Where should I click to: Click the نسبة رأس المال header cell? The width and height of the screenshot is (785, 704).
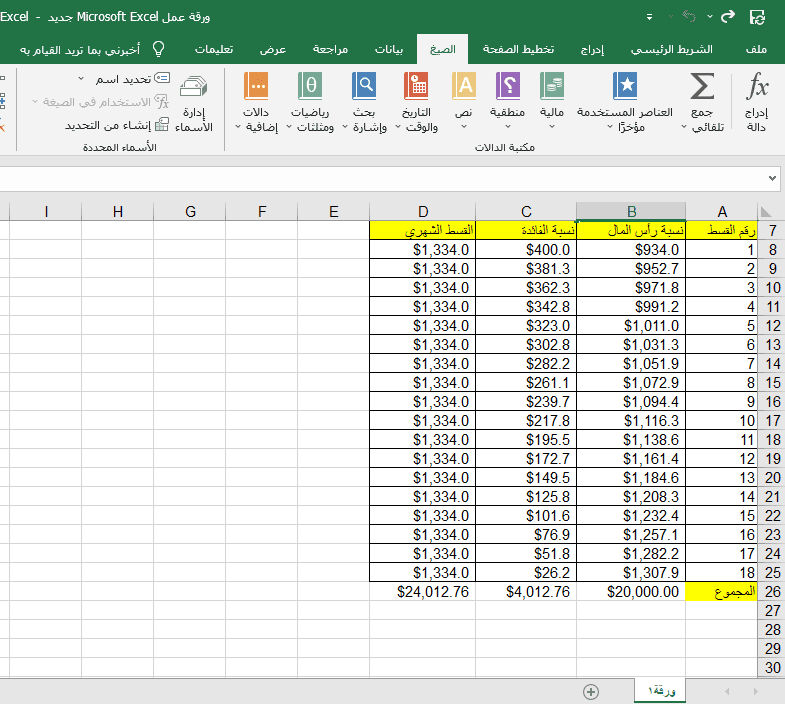[631, 230]
